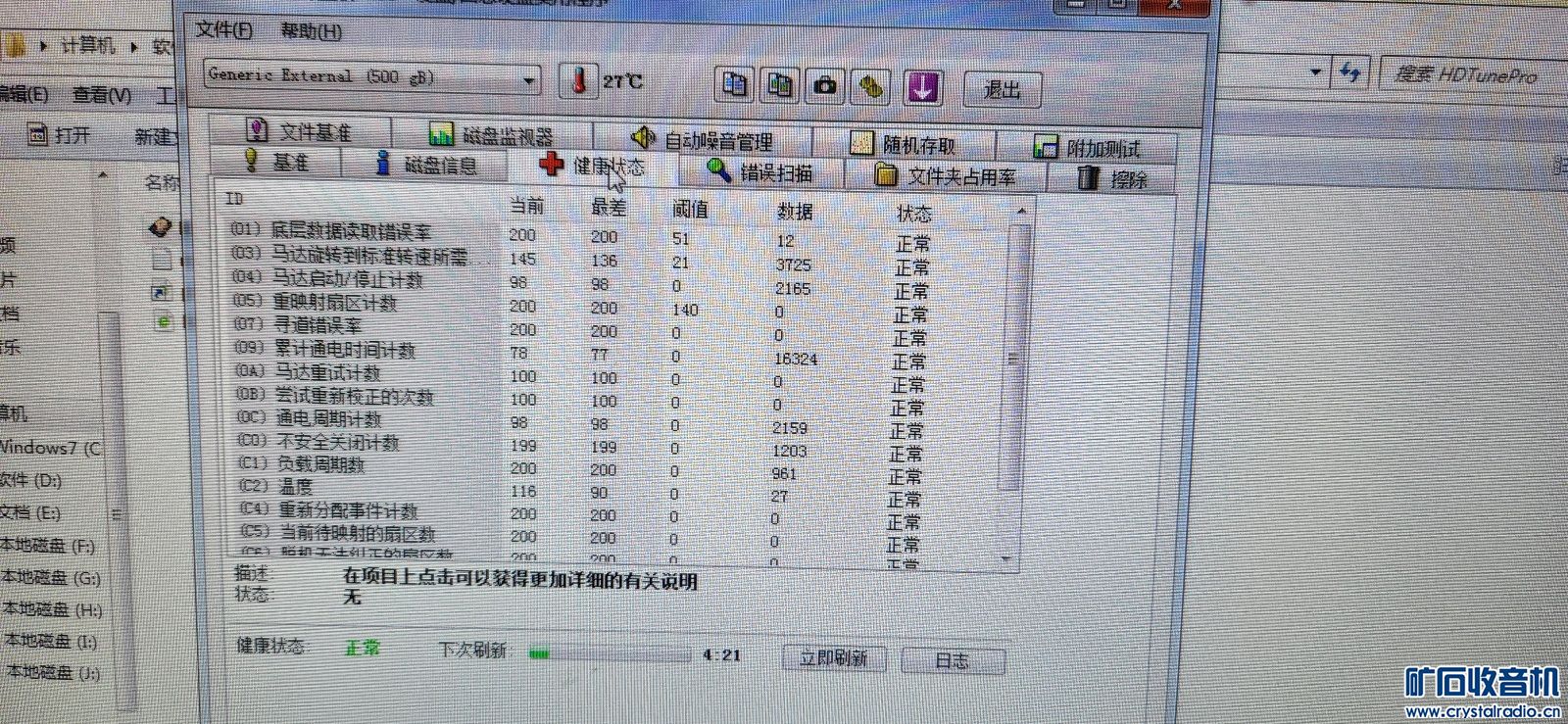Click the 打开 button in Explorer toolbar
This screenshot has height=724, width=1568.
coord(59,135)
